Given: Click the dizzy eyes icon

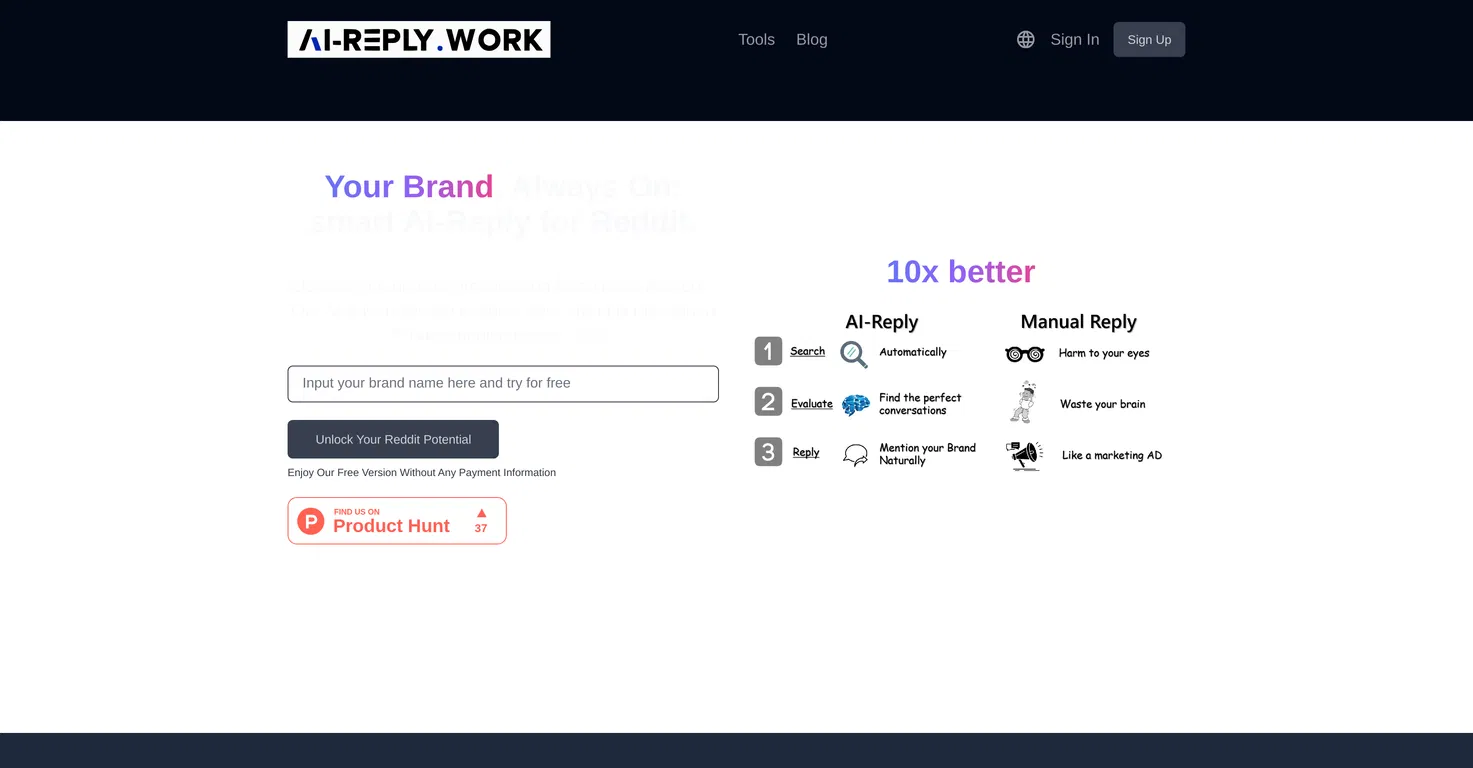Looking at the screenshot, I should click(x=1025, y=354).
